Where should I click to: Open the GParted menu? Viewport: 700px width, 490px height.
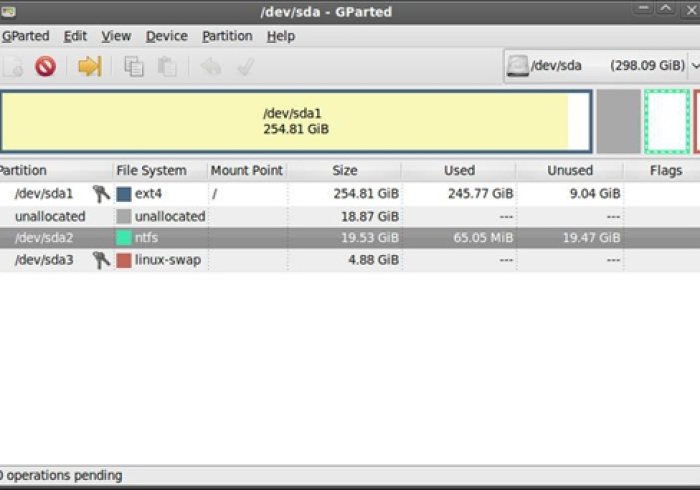(x=25, y=36)
